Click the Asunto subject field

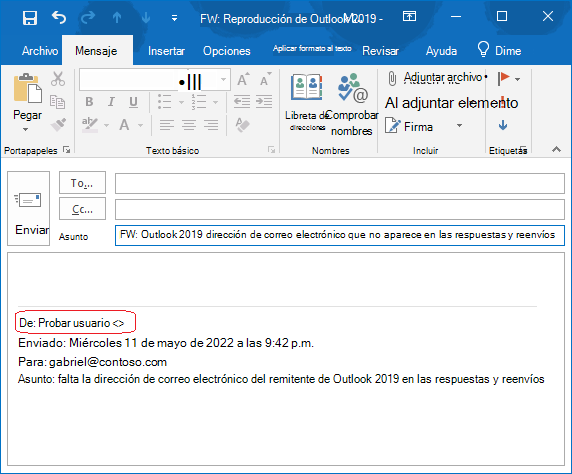coord(340,235)
